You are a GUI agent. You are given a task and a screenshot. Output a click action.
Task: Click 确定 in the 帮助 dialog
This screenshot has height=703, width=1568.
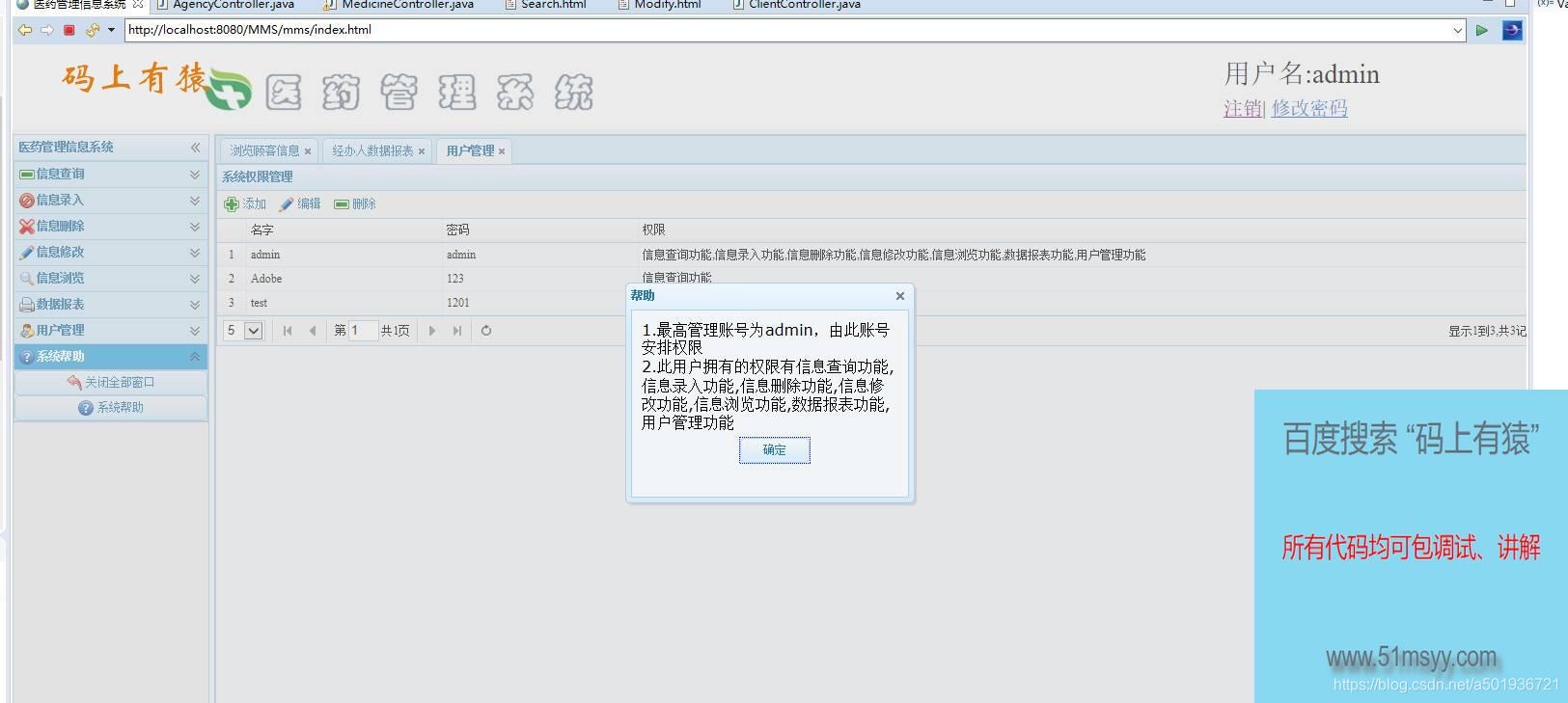pyautogui.click(x=775, y=450)
